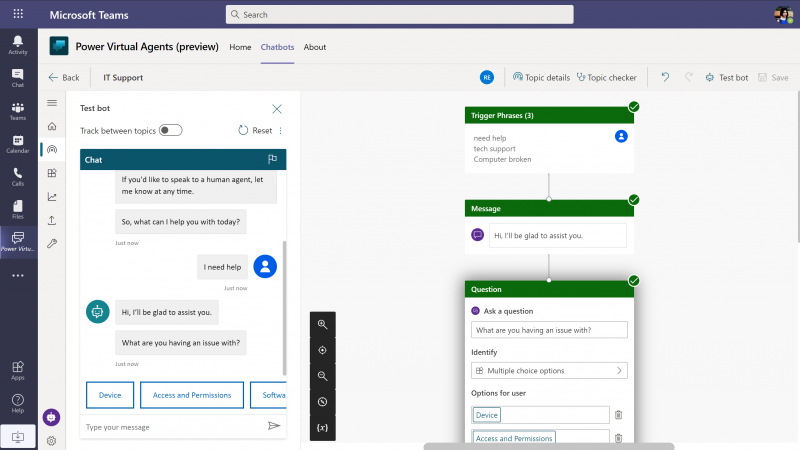The height and width of the screenshot is (450, 800).
Task: Open the Chat app in Teams sidebar
Action: (x=18, y=78)
